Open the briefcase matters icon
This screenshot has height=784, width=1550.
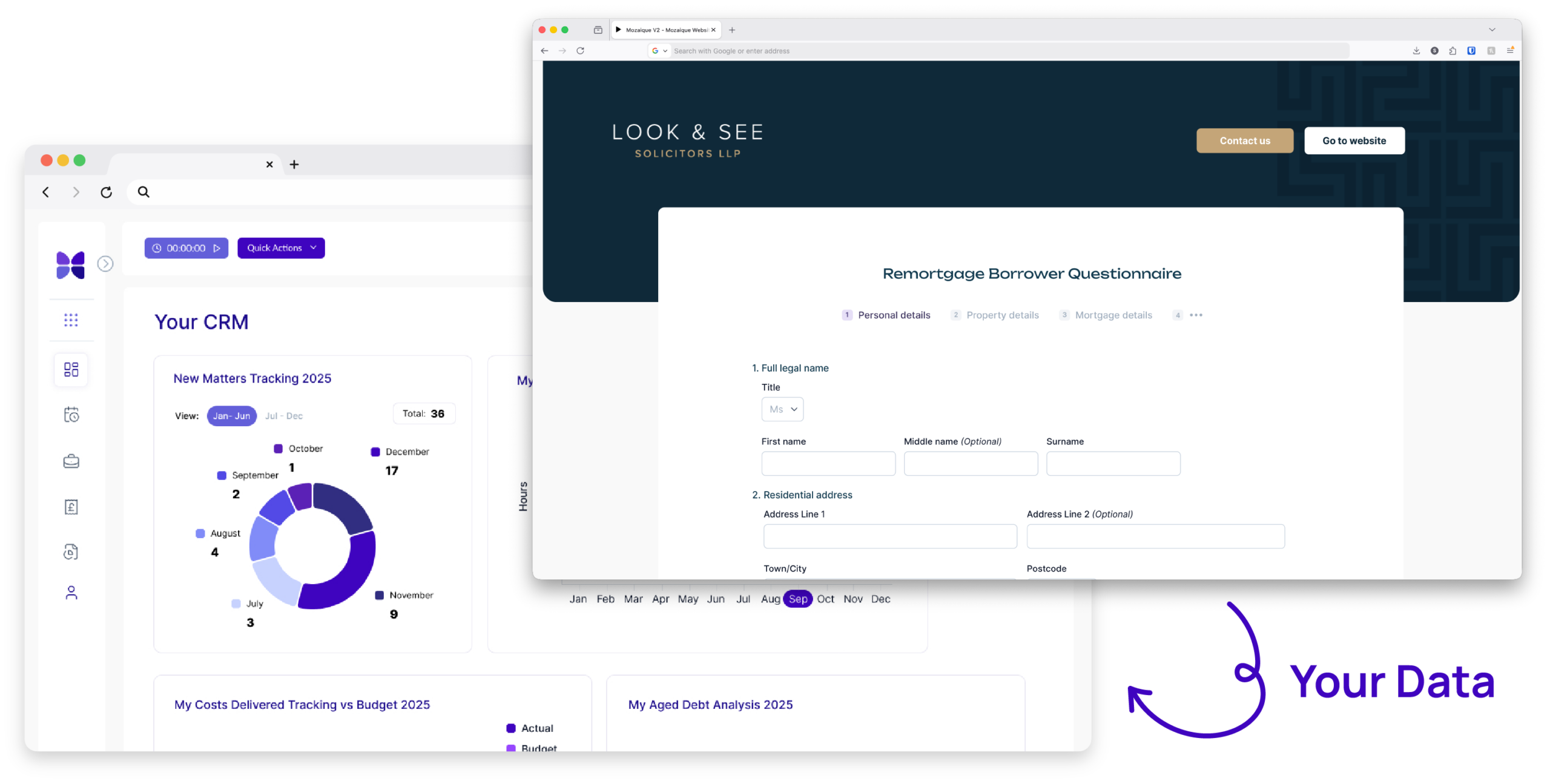[71, 461]
